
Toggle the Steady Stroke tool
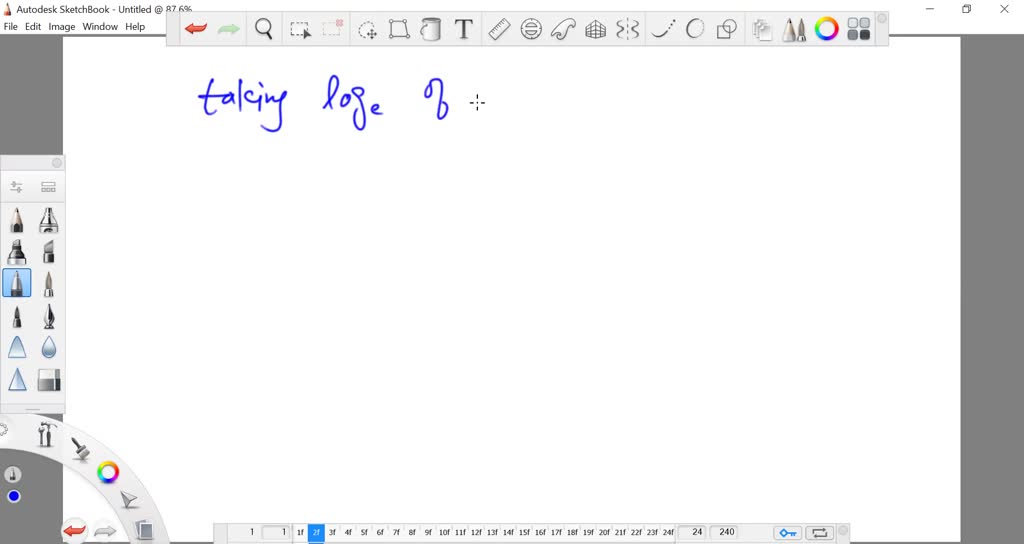pyautogui.click(x=661, y=29)
